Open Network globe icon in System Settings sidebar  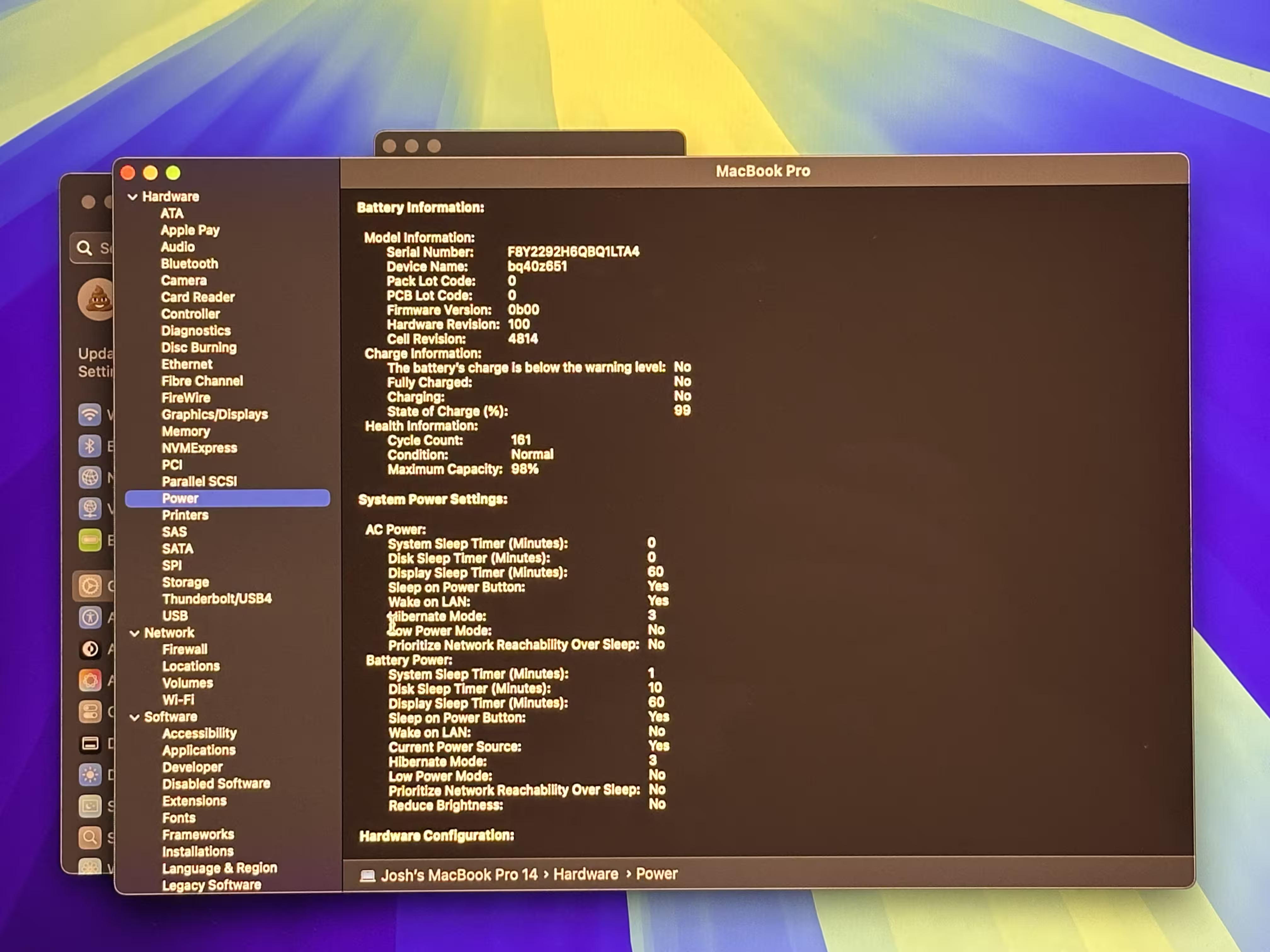click(x=89, y=478)
